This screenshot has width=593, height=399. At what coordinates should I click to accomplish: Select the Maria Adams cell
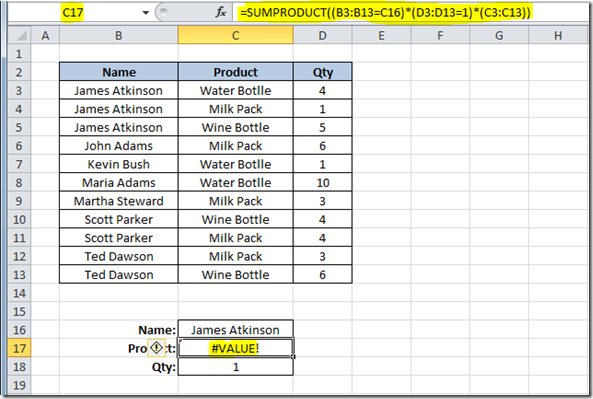tap(119, 183)
